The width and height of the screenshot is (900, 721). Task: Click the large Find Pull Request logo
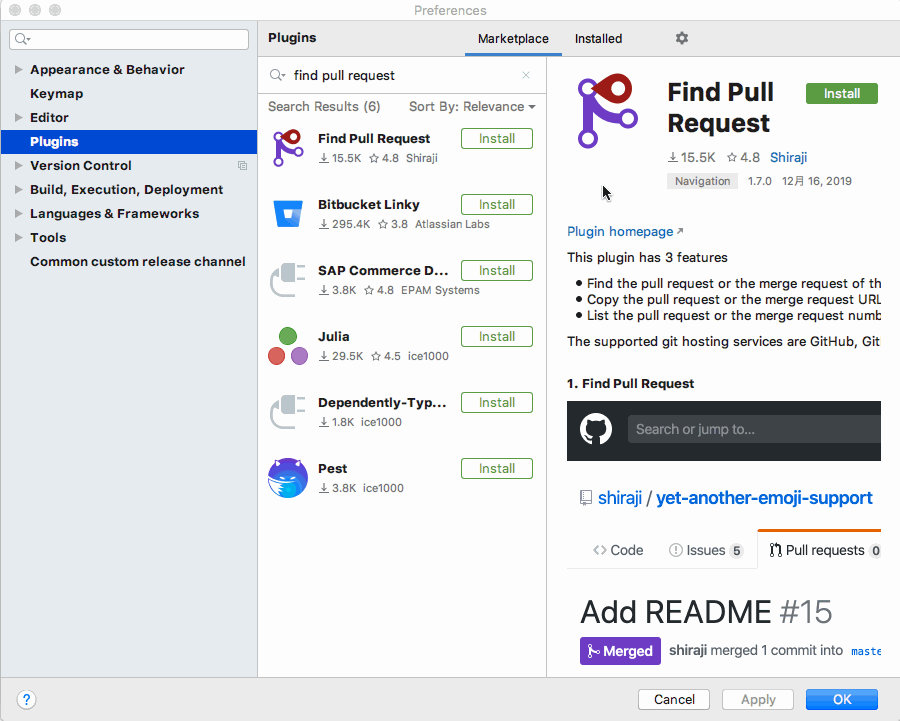[x=607, y=111]
